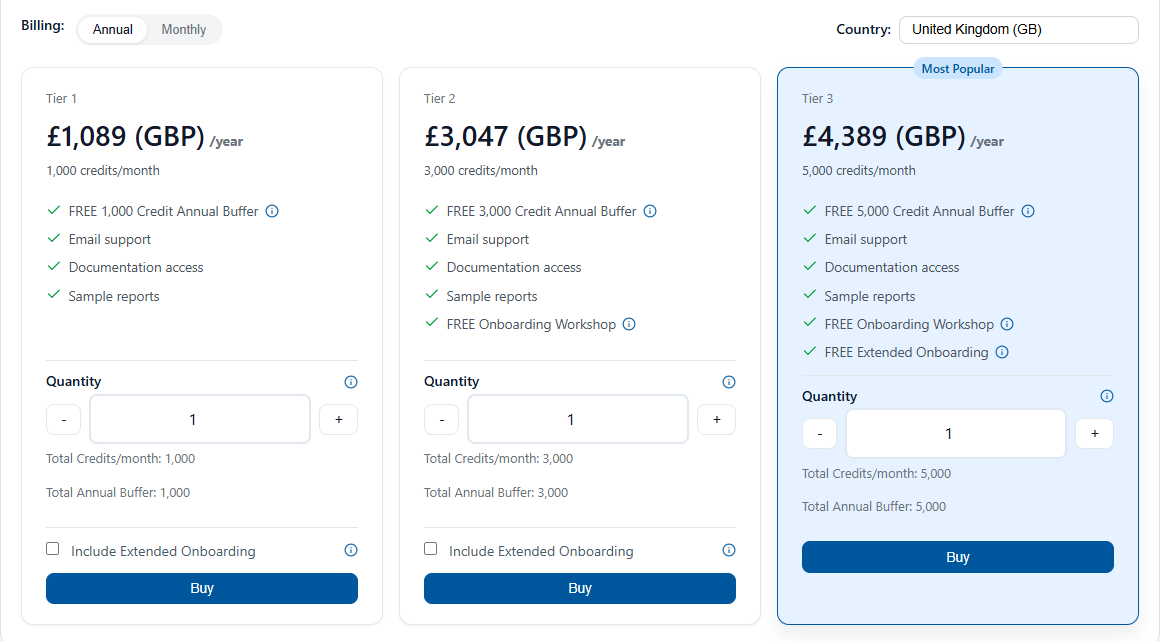Open info for Tier 1 Include Extended Onboarding

351,550
